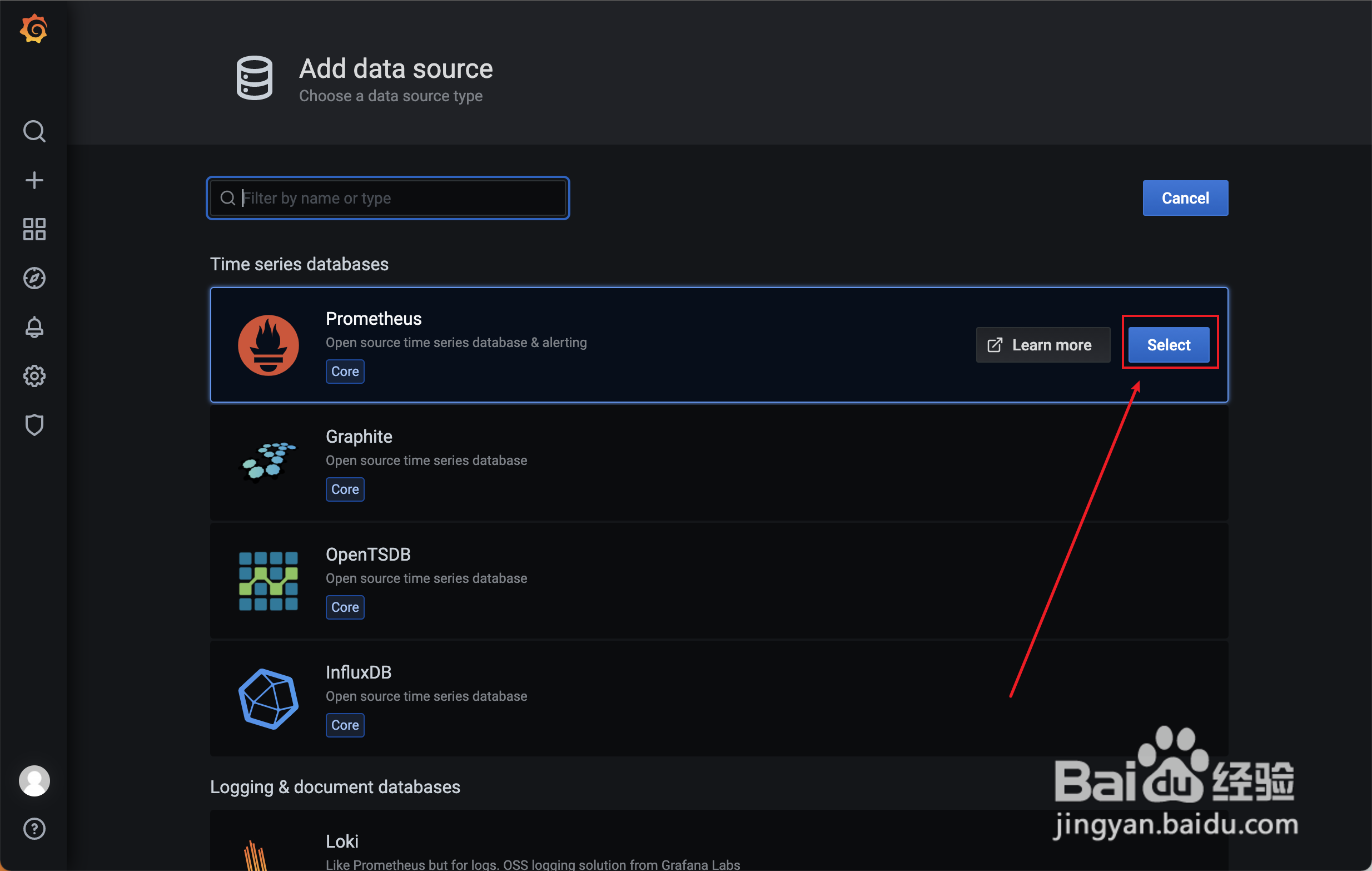The image size is (1372, 871).
Task: Click the plus/add icon in sidebar
Action: click(33, 180)
